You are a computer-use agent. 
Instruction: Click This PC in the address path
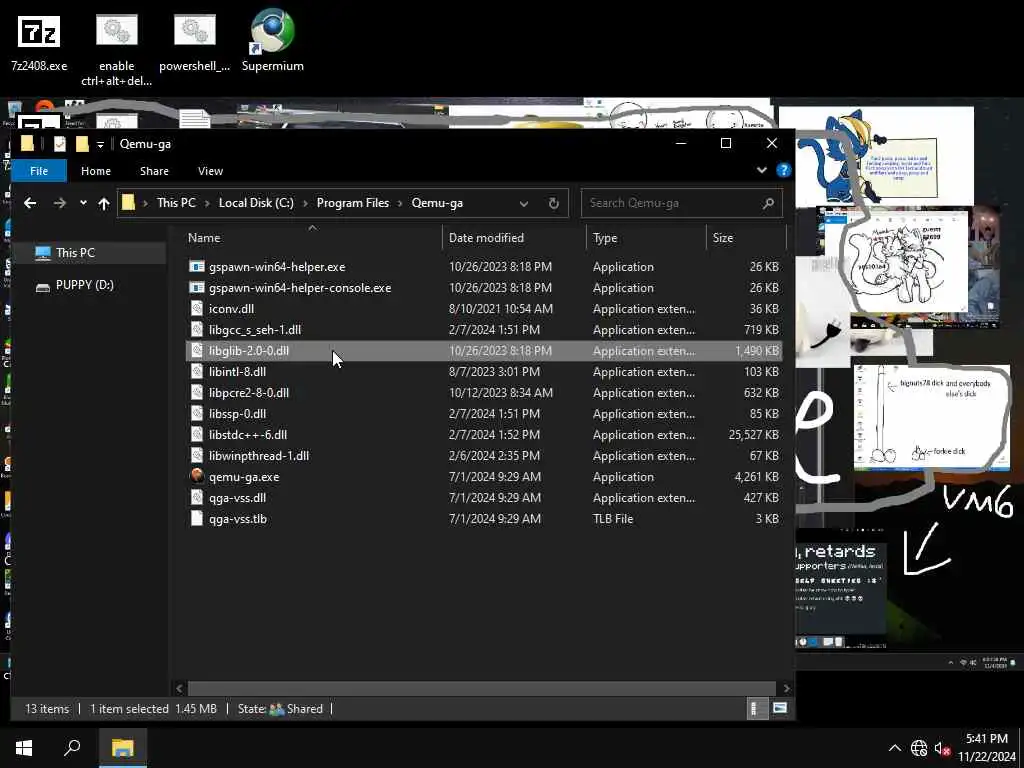tap(176, 203)
